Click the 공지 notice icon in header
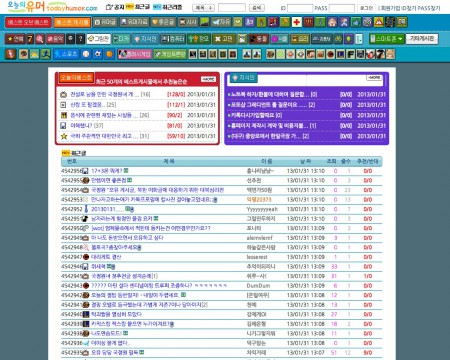The height and width of the screenshot is (360, 450). coord(115,7)
